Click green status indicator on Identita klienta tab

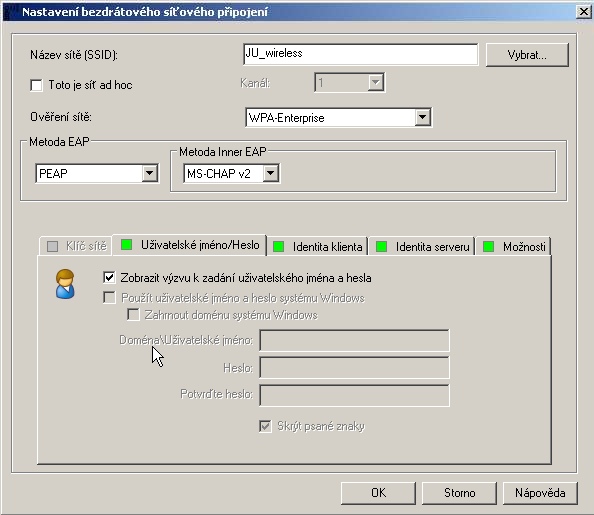279,247
